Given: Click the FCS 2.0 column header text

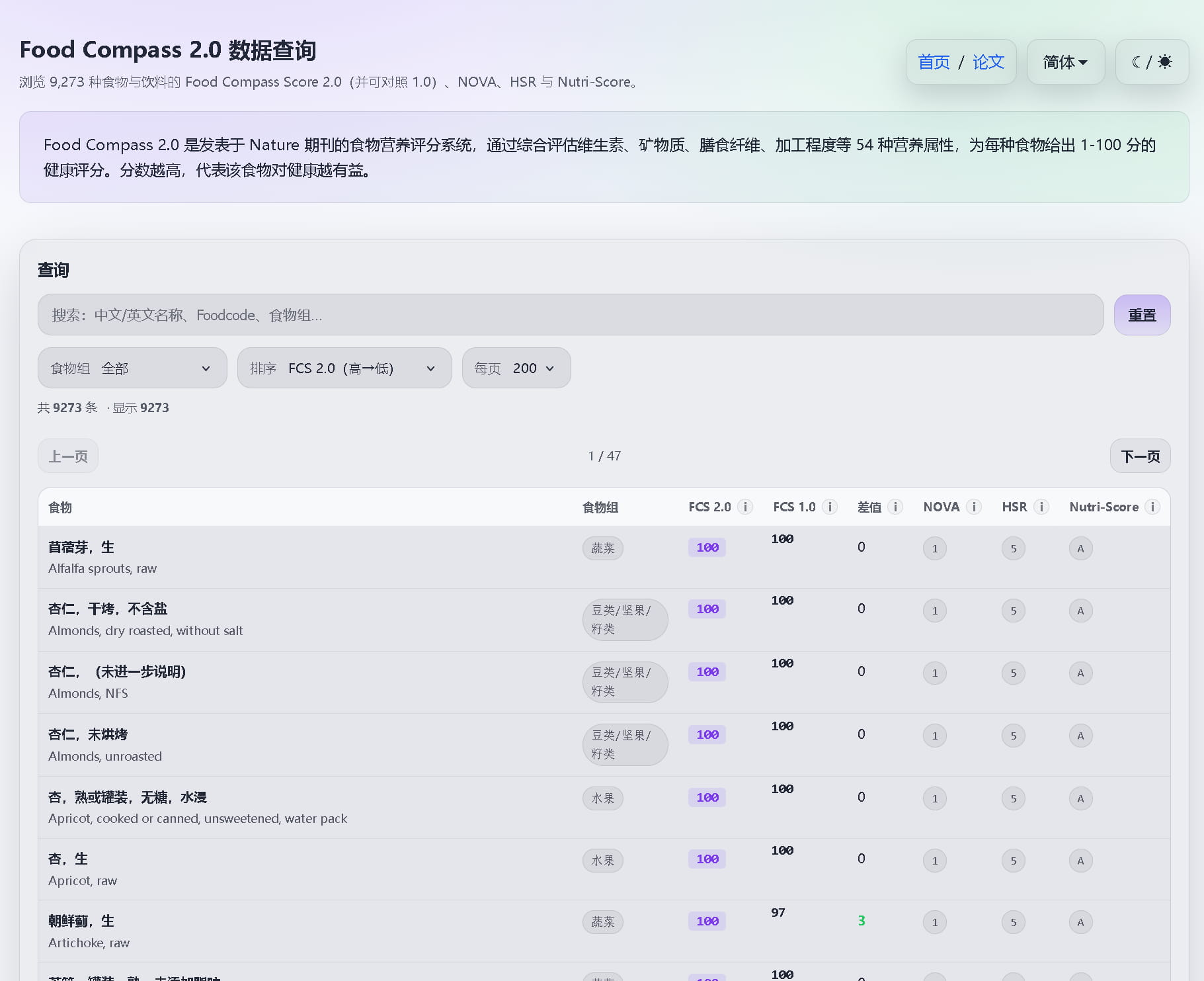Looking at the screenshot, I should pos(709,507).
